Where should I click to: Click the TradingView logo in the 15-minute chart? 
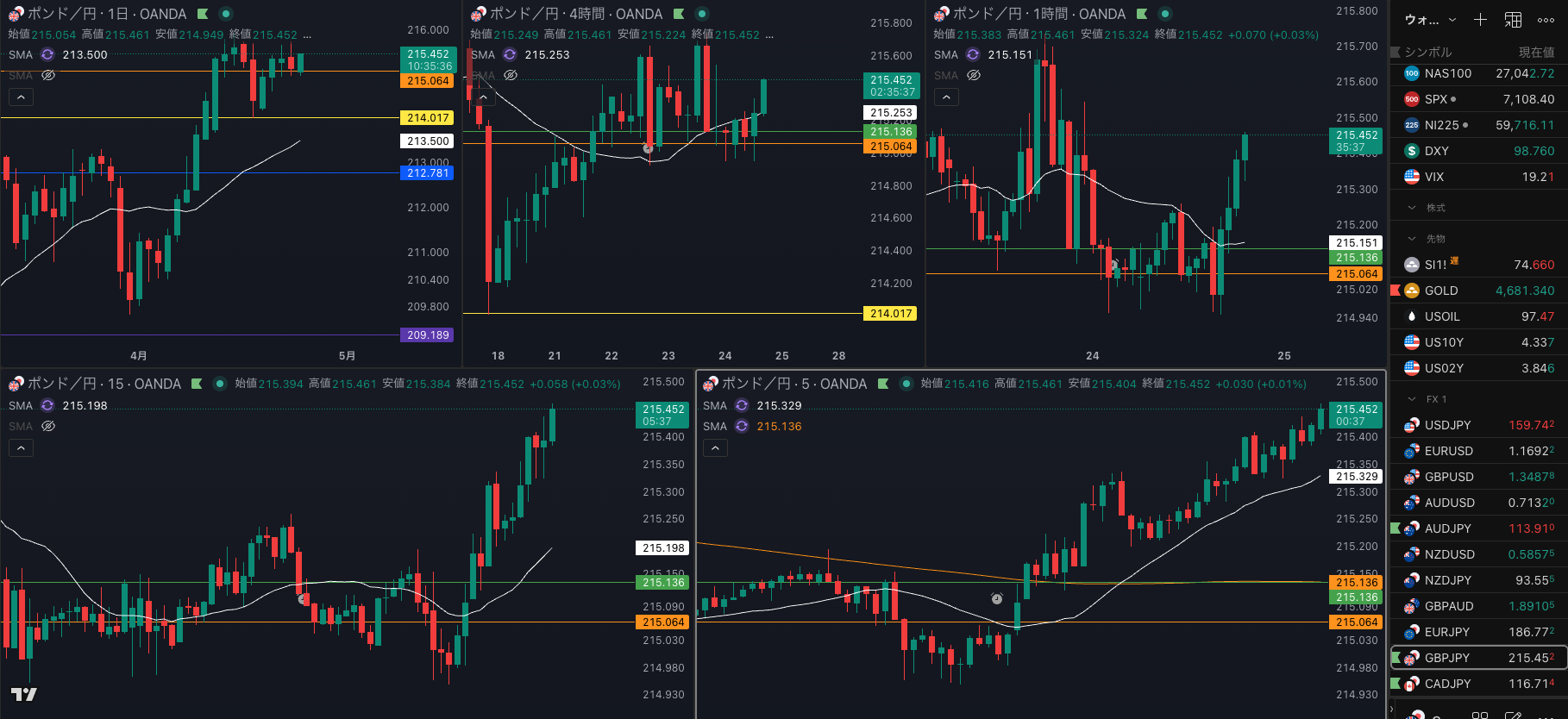tap(23, 694)
